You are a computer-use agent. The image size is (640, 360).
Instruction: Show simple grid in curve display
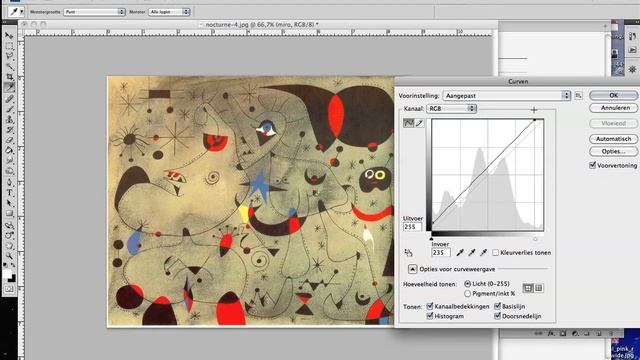(x=528, y=288)
